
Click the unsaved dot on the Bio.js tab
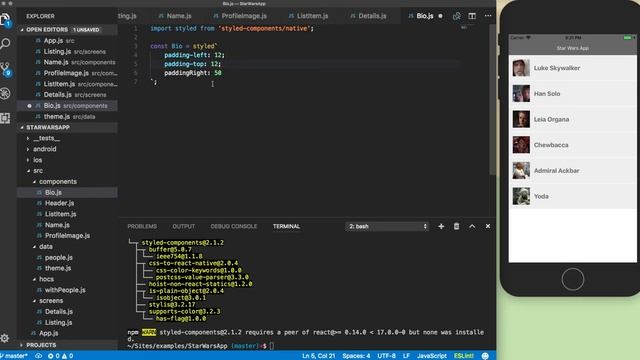(440, 16)
